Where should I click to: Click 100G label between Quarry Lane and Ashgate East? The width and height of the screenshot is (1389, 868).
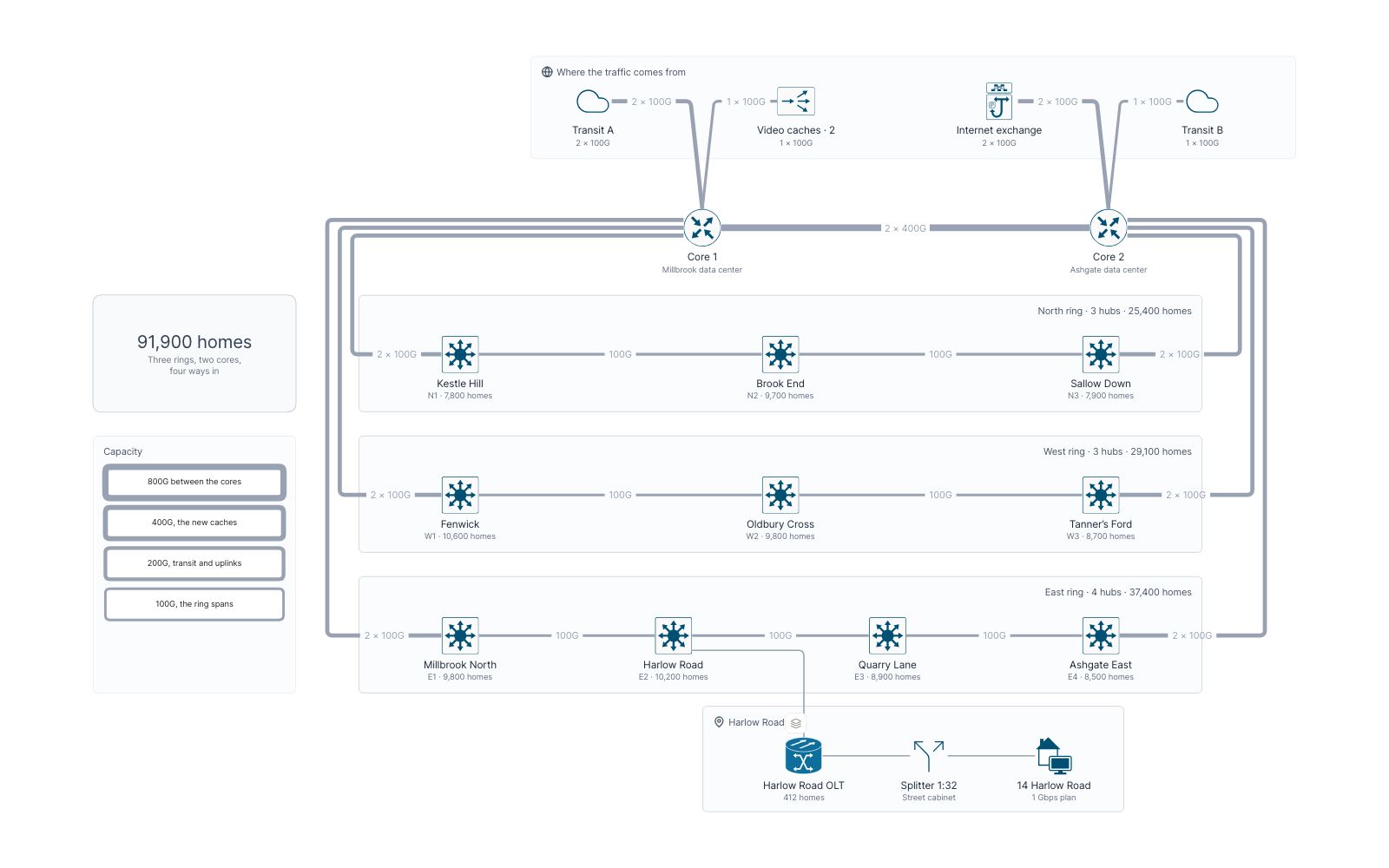(x=994, y=635)
